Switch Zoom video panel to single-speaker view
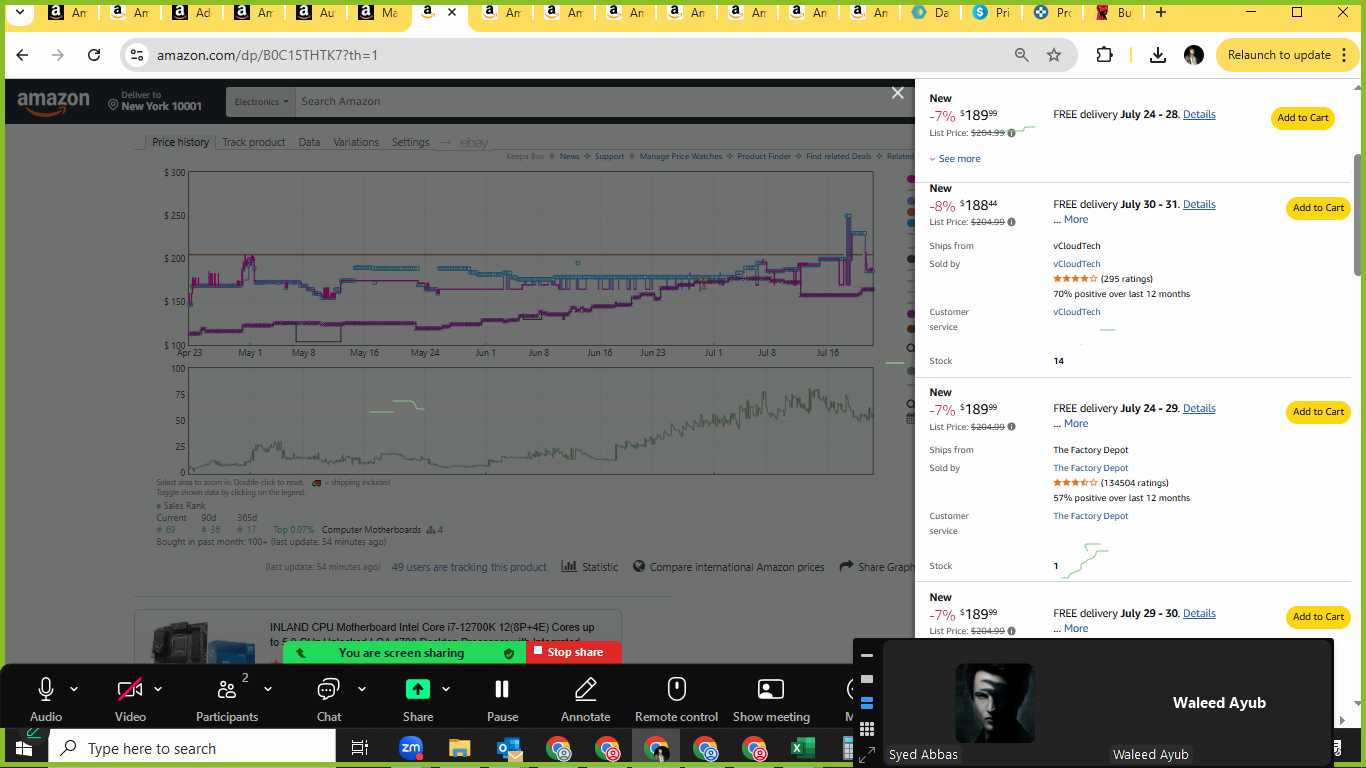The height and width of the screenshot is (768, 1366). point(867,680)
